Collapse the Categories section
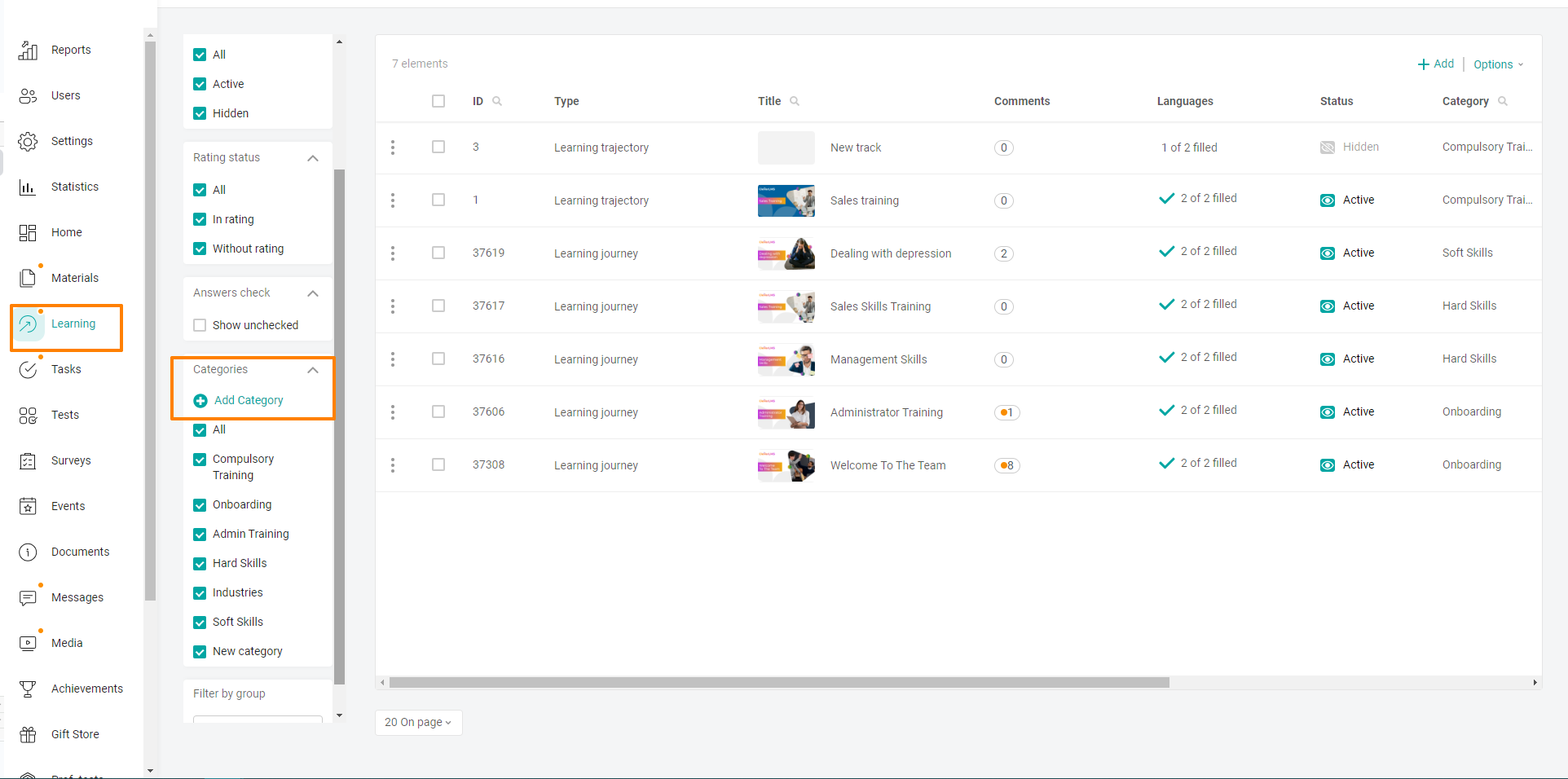Image resolution: width=1568 pixels, height=779 pixels. (x=313, y=370)
